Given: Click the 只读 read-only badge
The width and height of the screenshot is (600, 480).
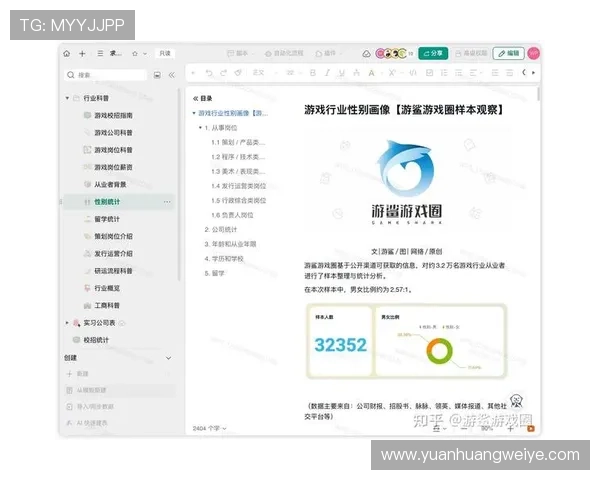Looking at the screenshot, I should (165, 54).
